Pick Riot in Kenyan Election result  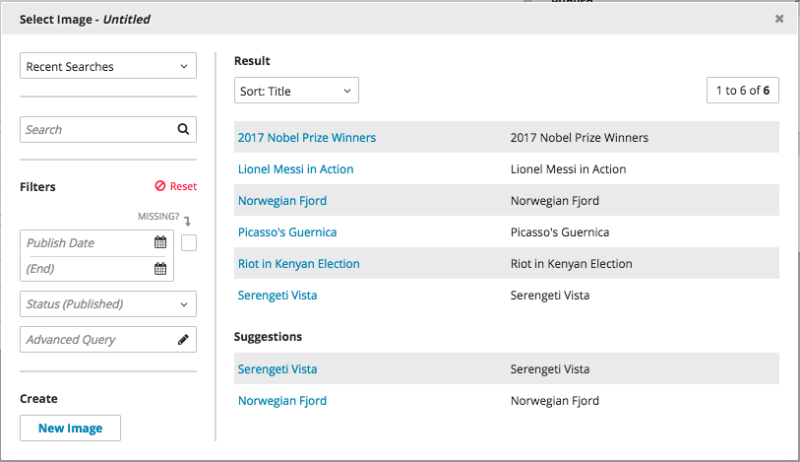tap(298, 264)
